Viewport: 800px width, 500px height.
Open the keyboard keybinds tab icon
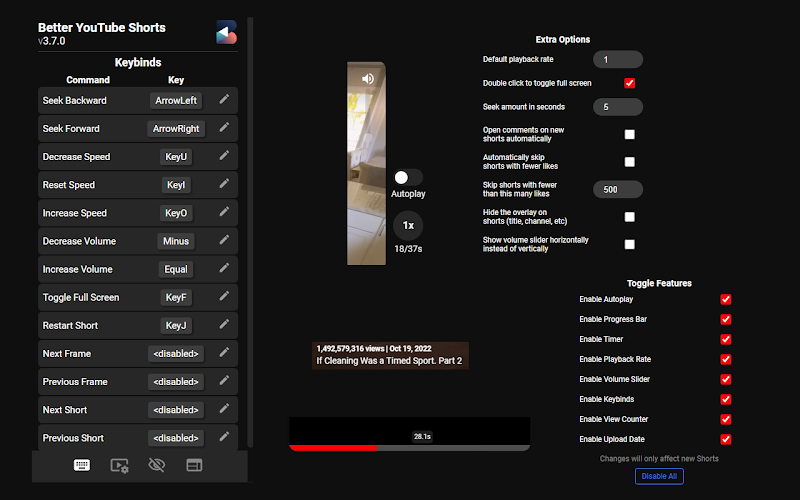[x=82, y=465]
